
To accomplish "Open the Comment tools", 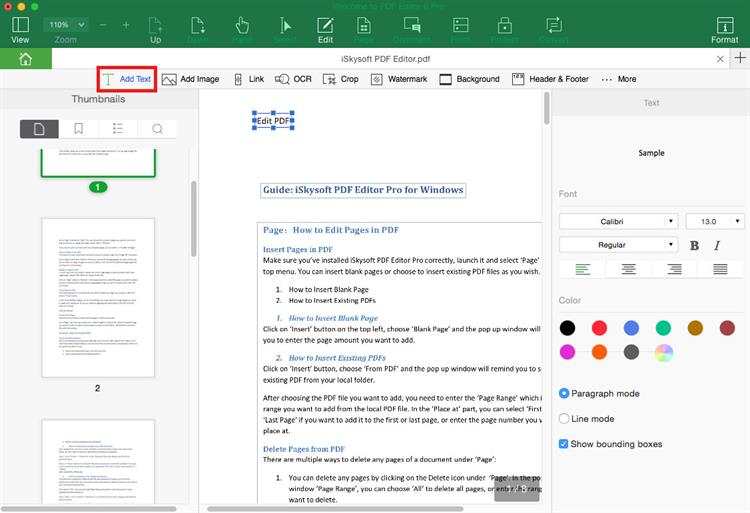I will coord(411,30).
